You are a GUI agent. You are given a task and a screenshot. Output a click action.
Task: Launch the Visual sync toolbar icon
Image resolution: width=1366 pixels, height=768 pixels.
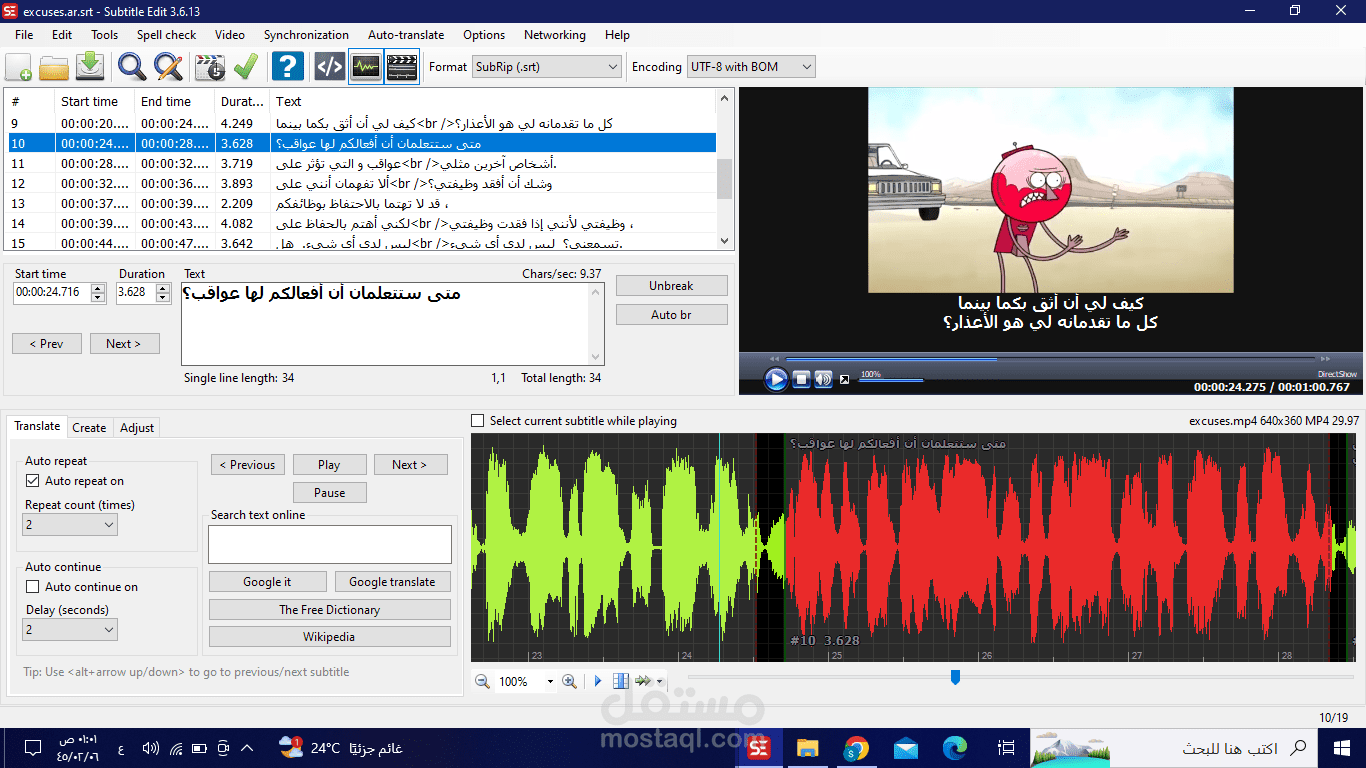210,67
